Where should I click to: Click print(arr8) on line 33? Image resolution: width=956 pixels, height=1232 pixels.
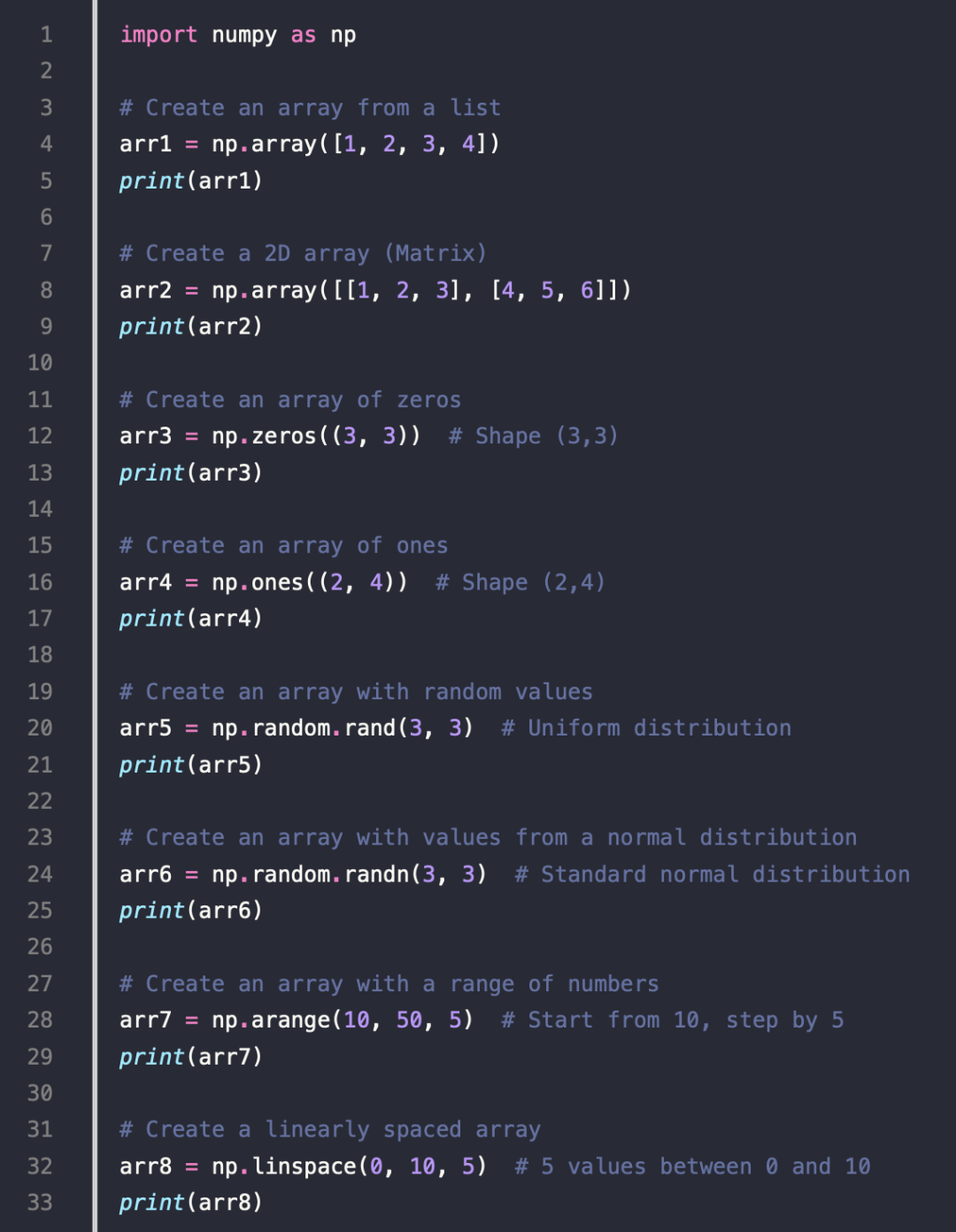coord(191,1203)
